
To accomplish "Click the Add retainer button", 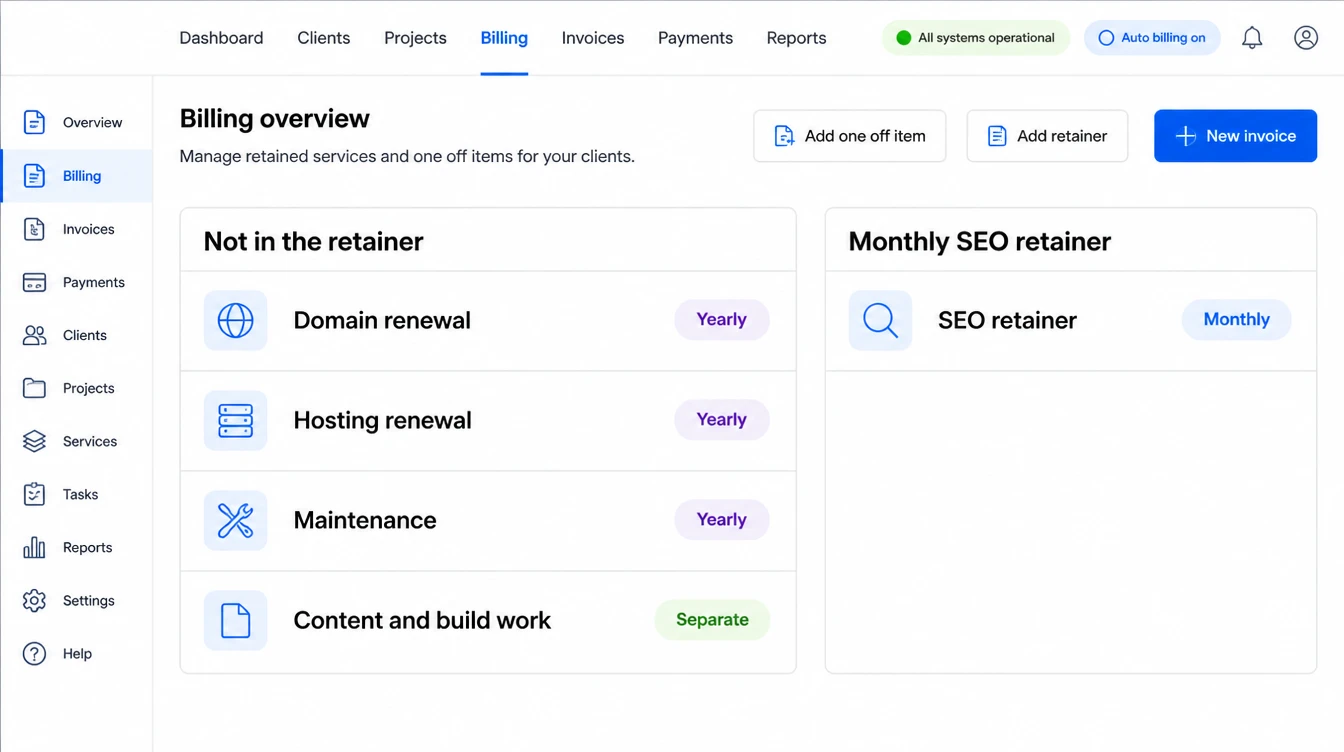I will click(1047, 136).
